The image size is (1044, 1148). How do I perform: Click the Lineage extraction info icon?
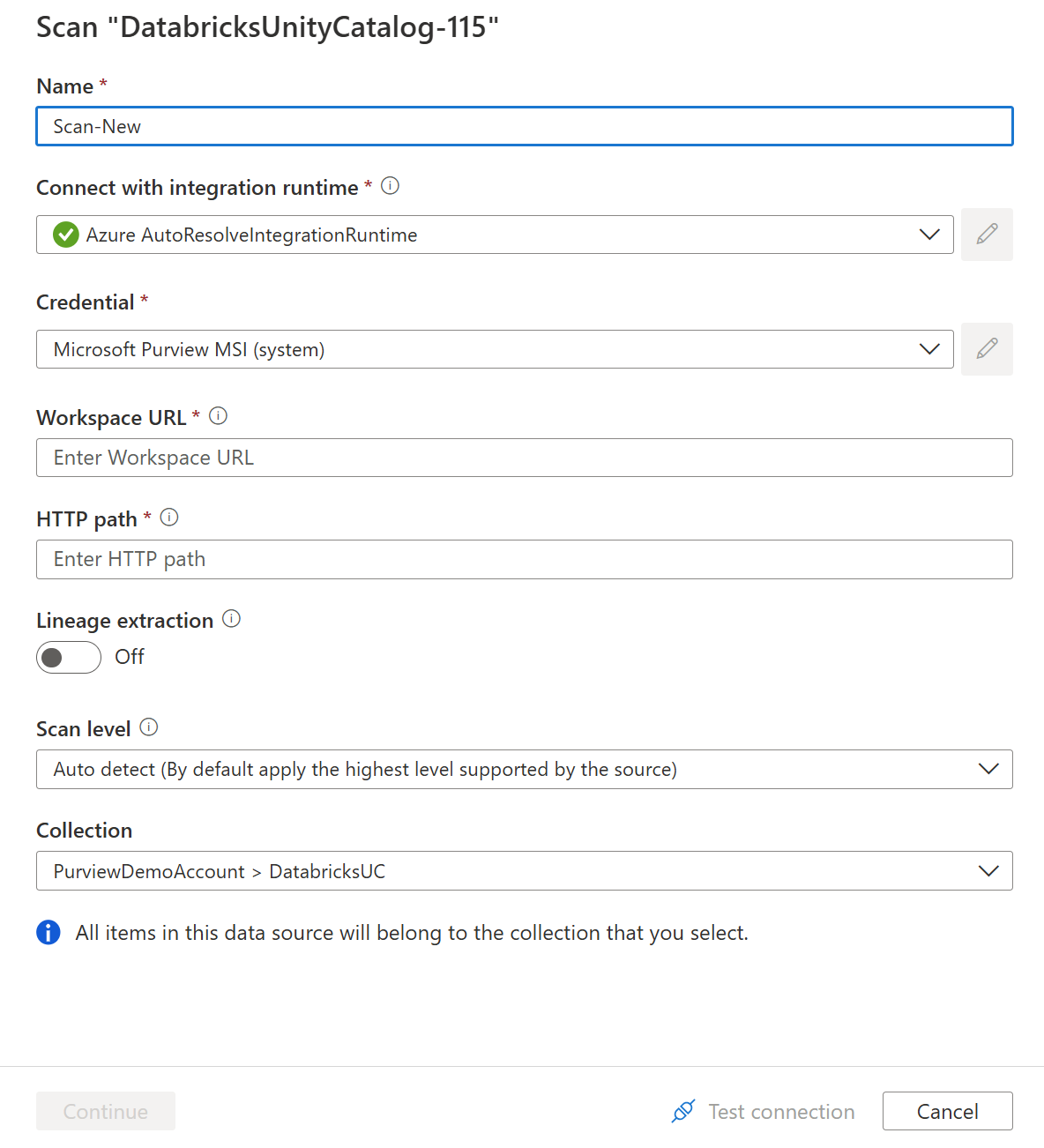point(230,619)
